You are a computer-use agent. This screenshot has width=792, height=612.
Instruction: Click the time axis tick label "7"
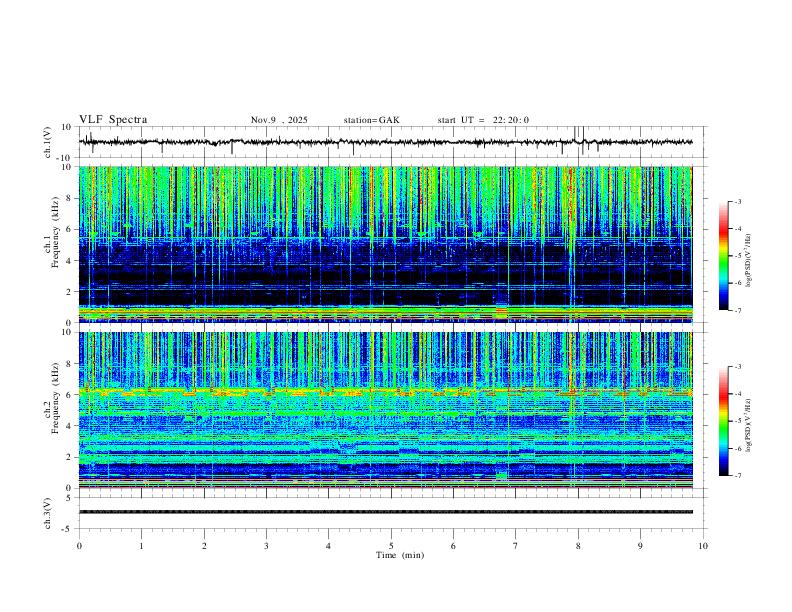pos(516,546)
